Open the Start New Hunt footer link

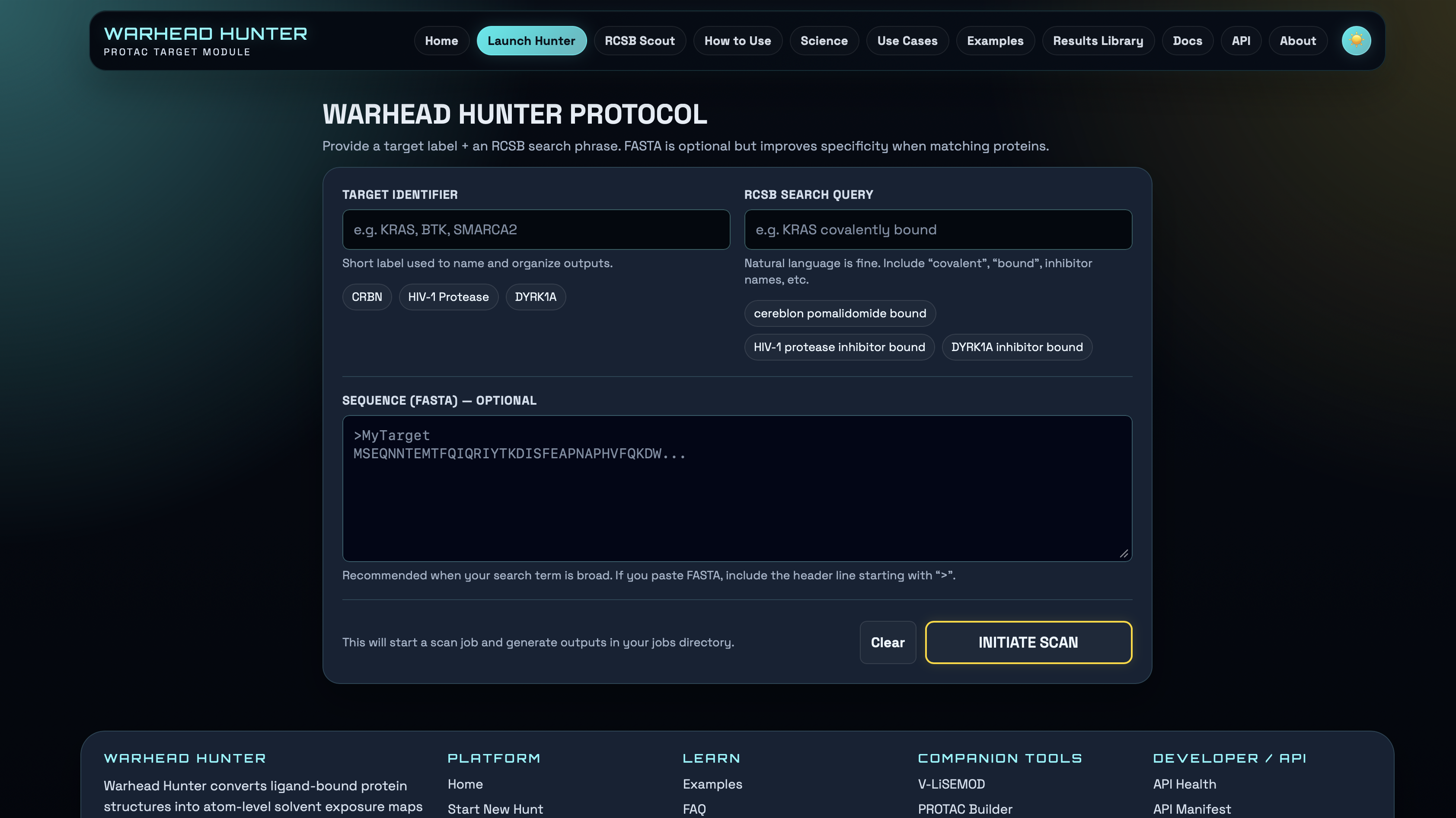coord(495,809)
